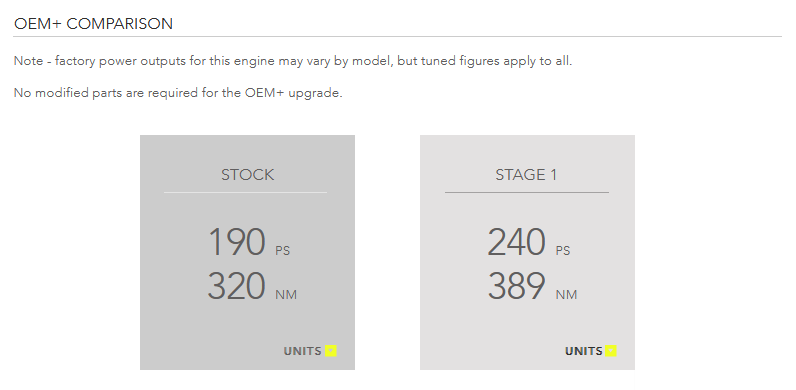Image resolution: width=796 pixels, height=390 pixels.
Task: Click the OEM+ COMPARISON section heading
Action: (93, 24)
